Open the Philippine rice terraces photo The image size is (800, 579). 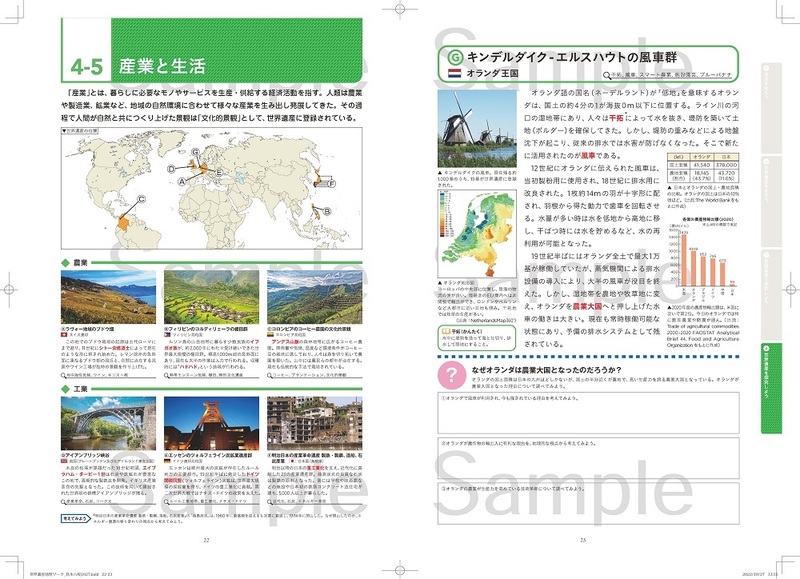coord(212,297)
